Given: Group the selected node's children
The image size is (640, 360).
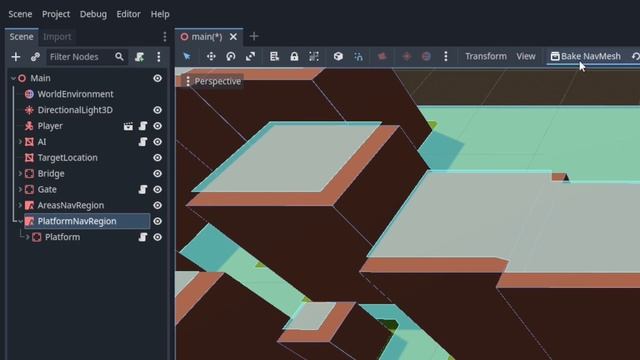Looking at the screenshot, I should point(314,56).
